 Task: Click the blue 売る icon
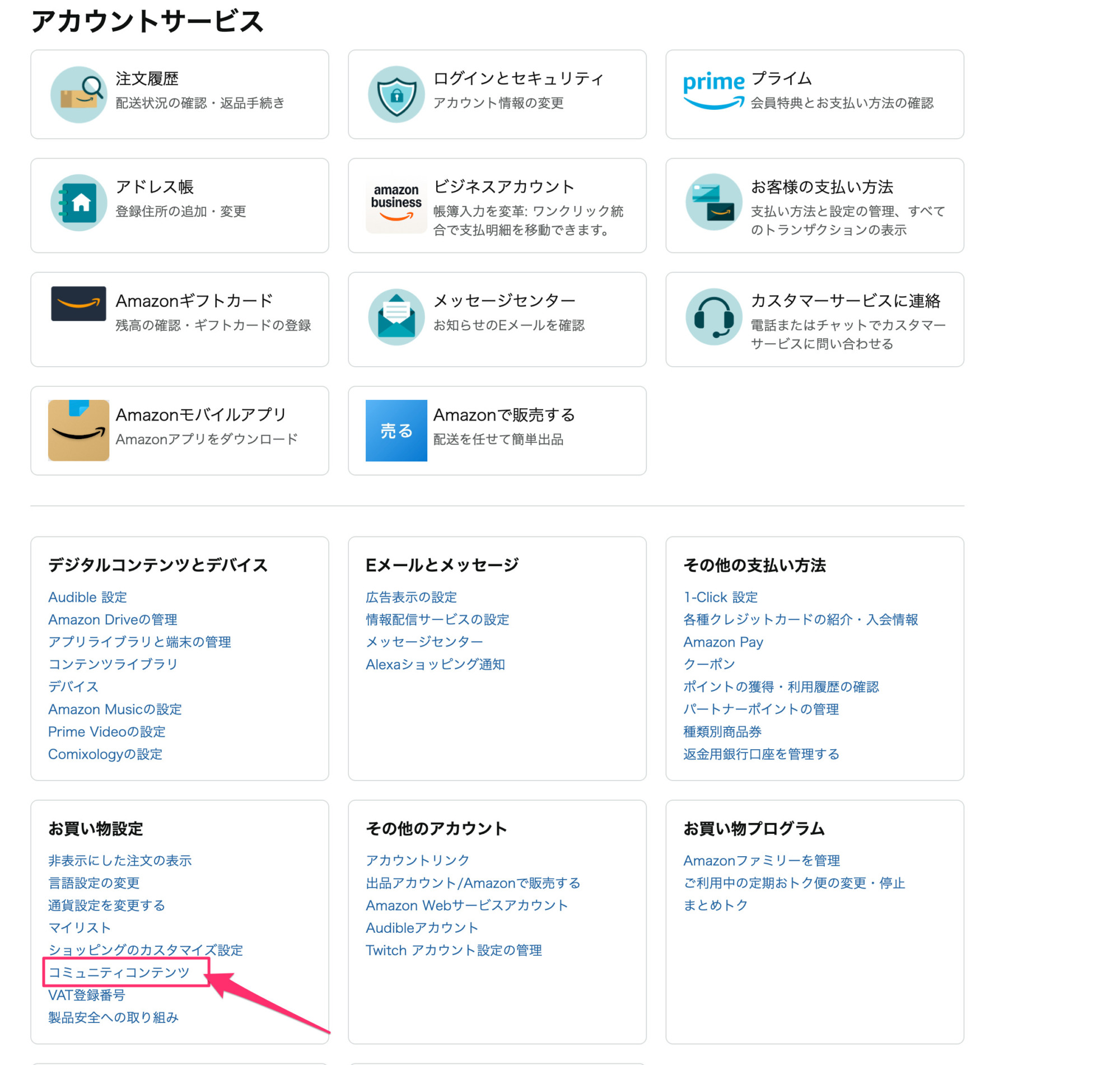(396, 431)
